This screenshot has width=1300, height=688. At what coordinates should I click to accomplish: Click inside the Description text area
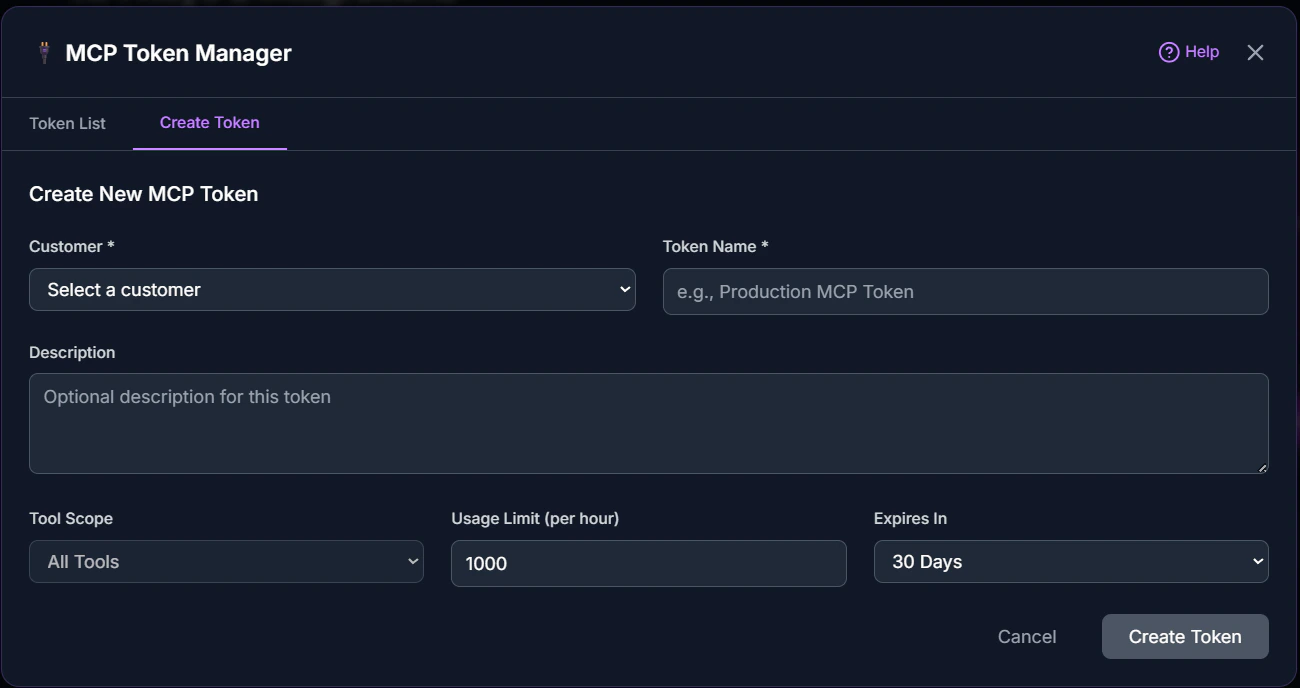pyautogui.click(x=648, y=420)
